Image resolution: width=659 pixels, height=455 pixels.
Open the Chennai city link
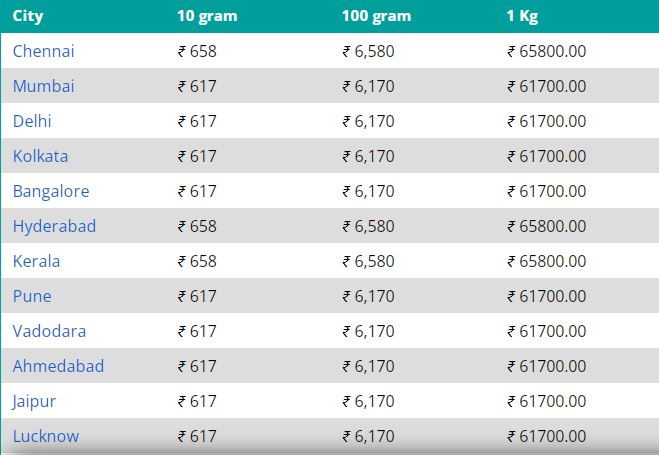pyautogui.click(x=43, y=51)
